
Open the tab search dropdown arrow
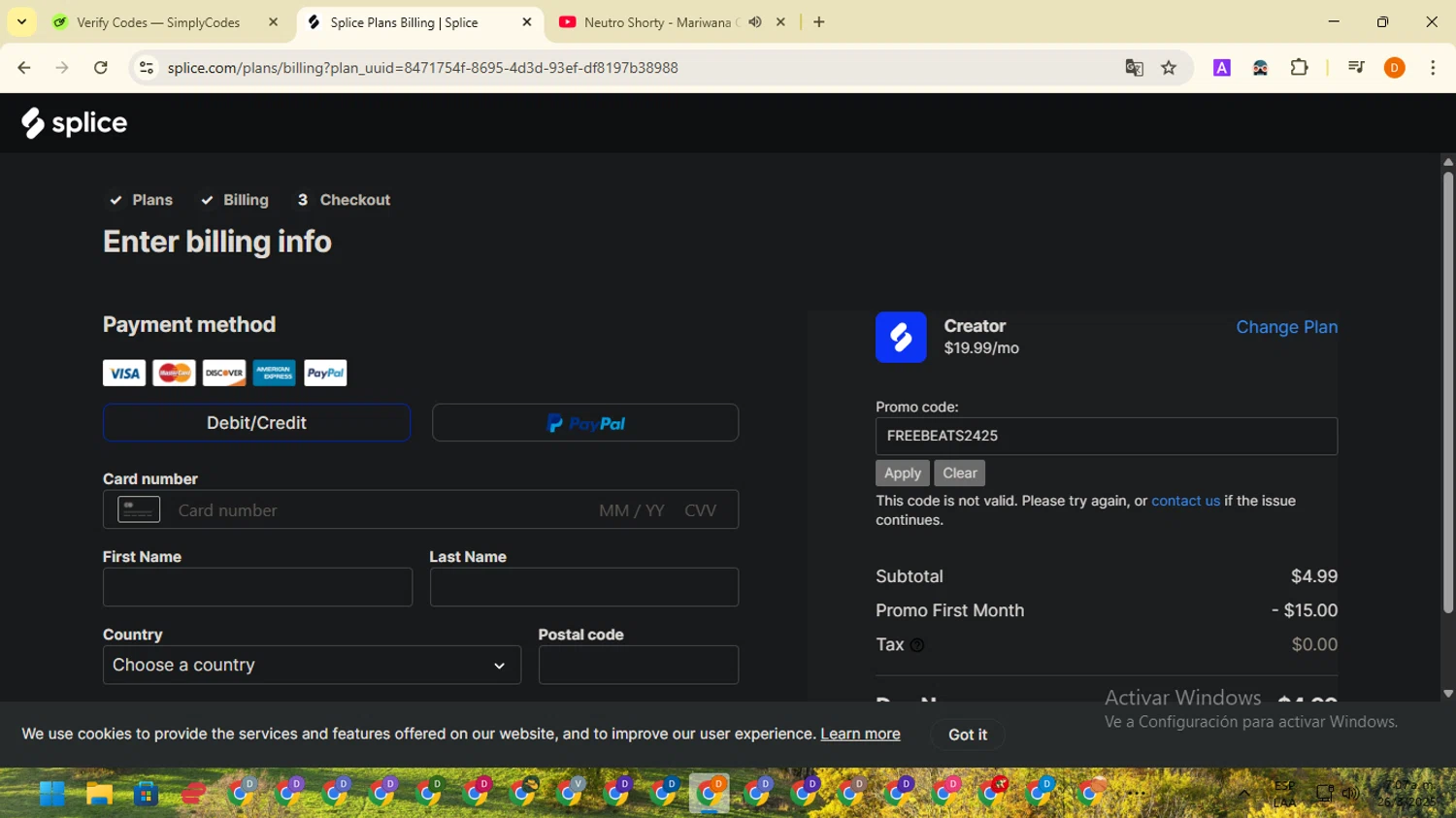tap(21, 22)
